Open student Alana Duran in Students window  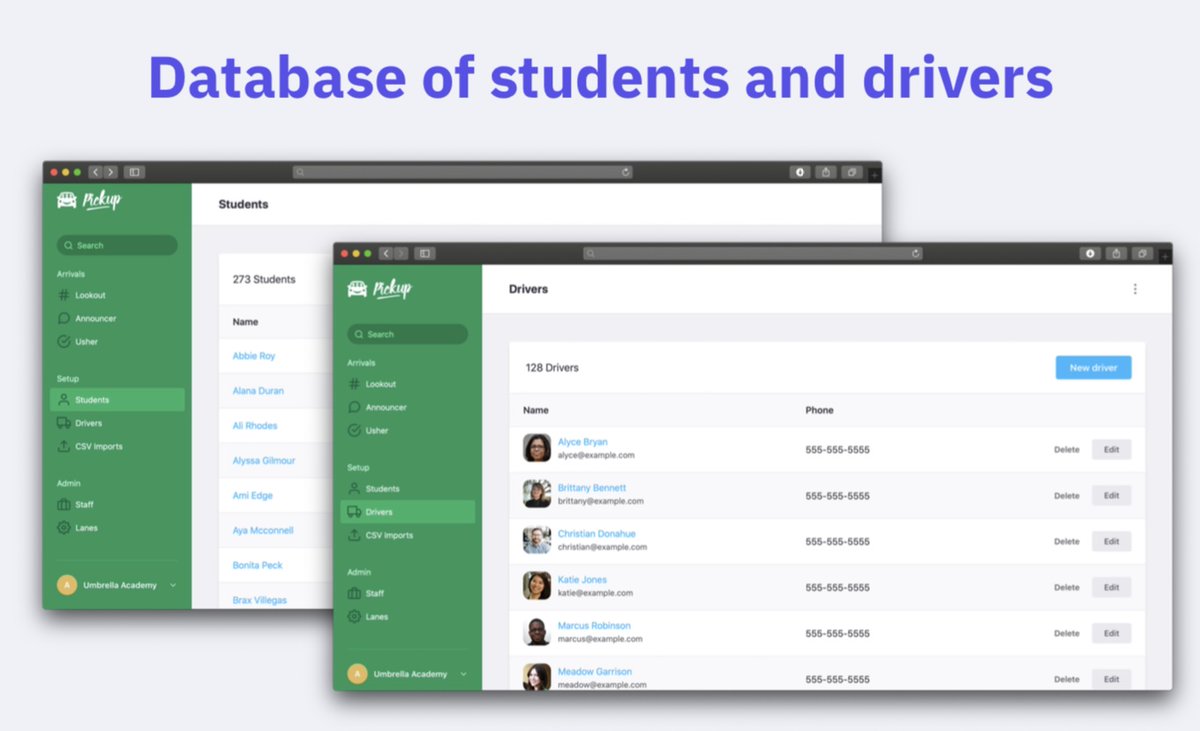point(258,391)
